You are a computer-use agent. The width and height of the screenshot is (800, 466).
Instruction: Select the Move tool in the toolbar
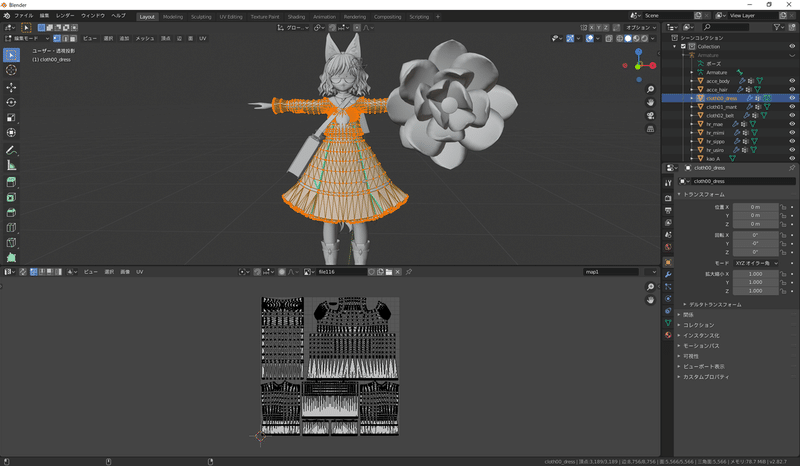coord(11,86)
